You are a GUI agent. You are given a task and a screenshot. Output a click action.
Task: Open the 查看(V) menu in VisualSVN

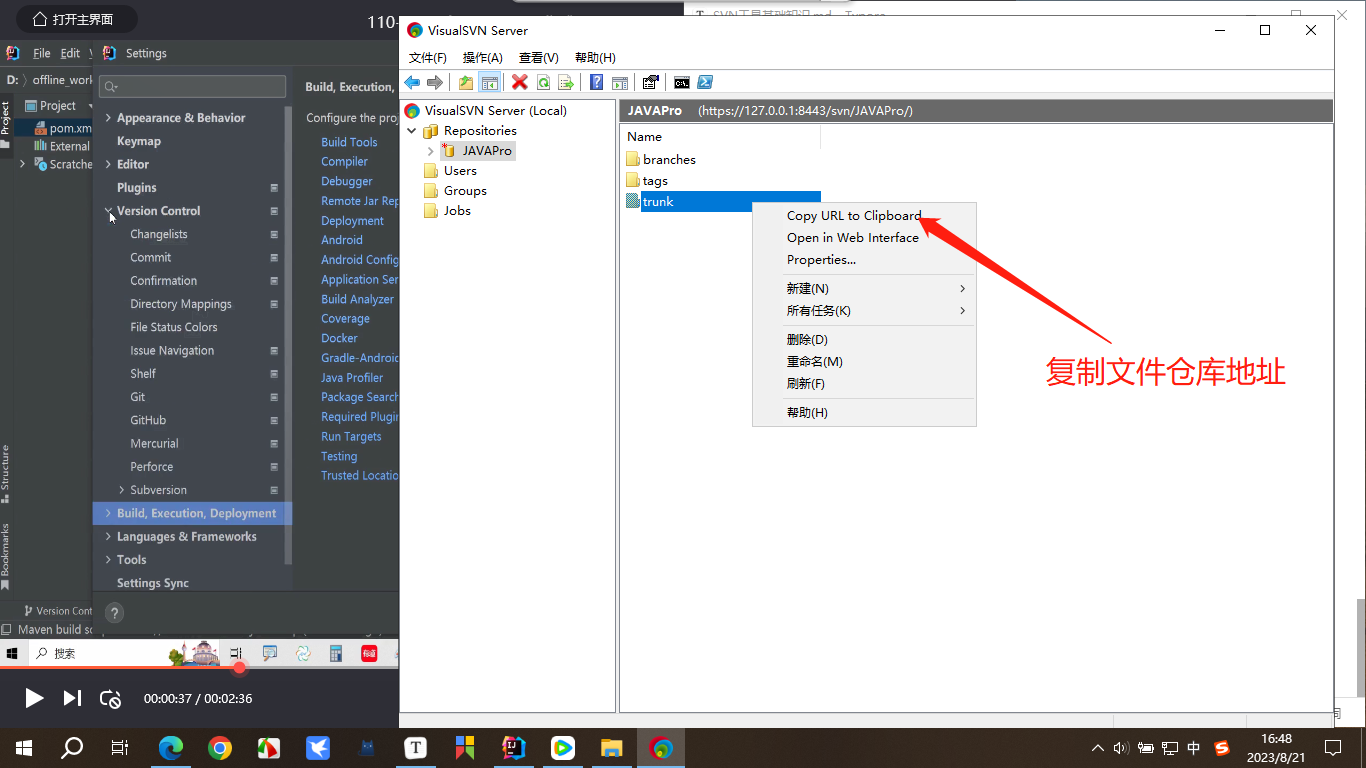[539, 58]
